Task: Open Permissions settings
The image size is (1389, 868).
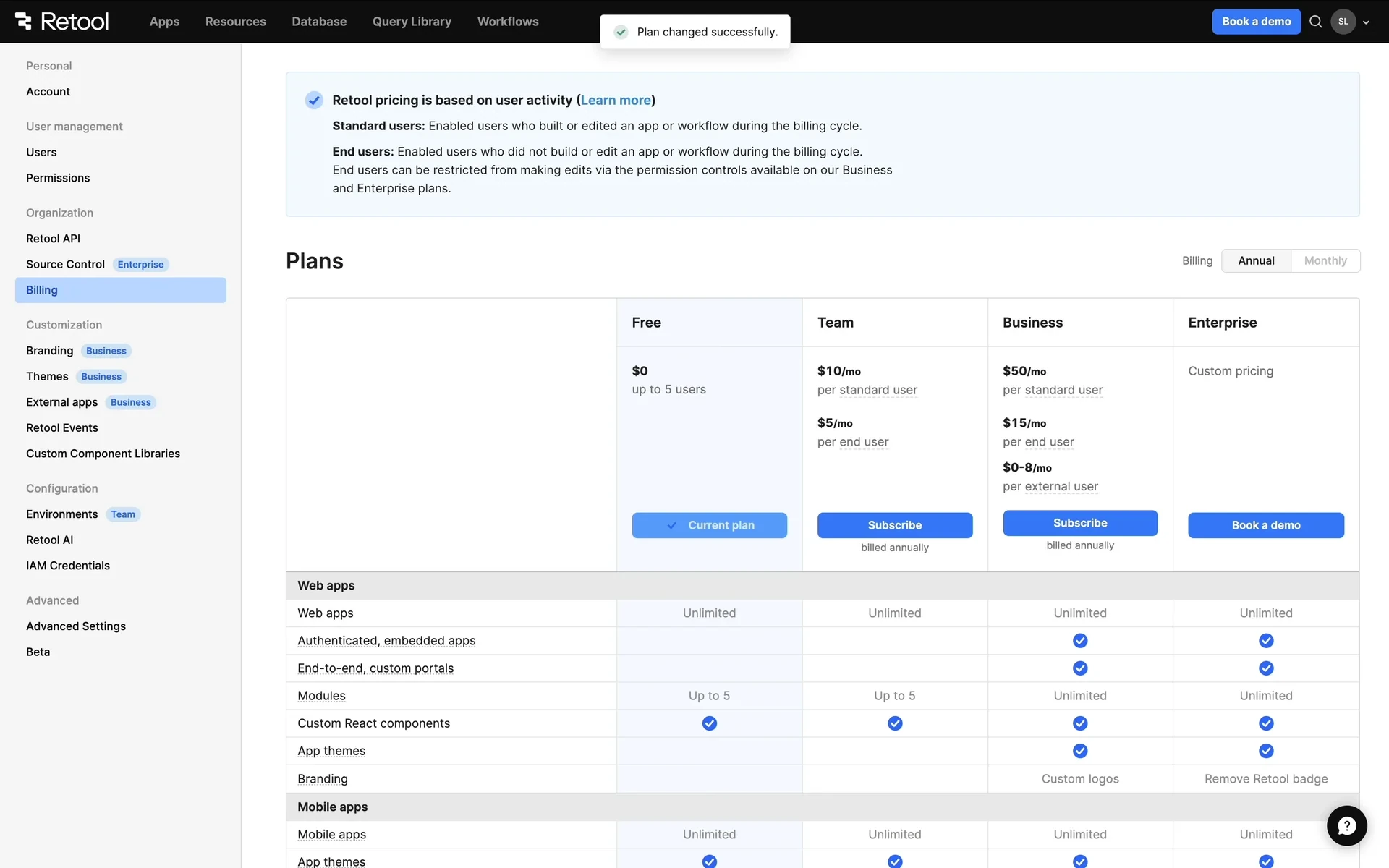Action: point(58,178)
